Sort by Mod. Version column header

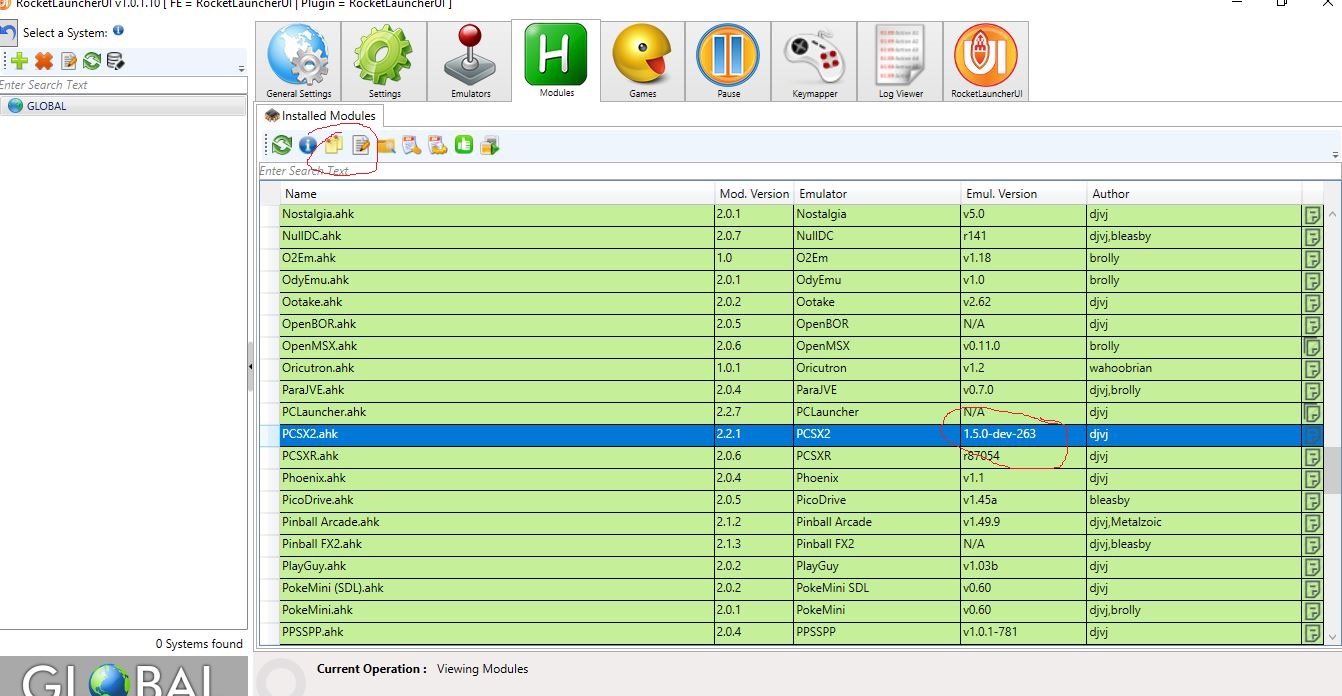tap(754, 194)
